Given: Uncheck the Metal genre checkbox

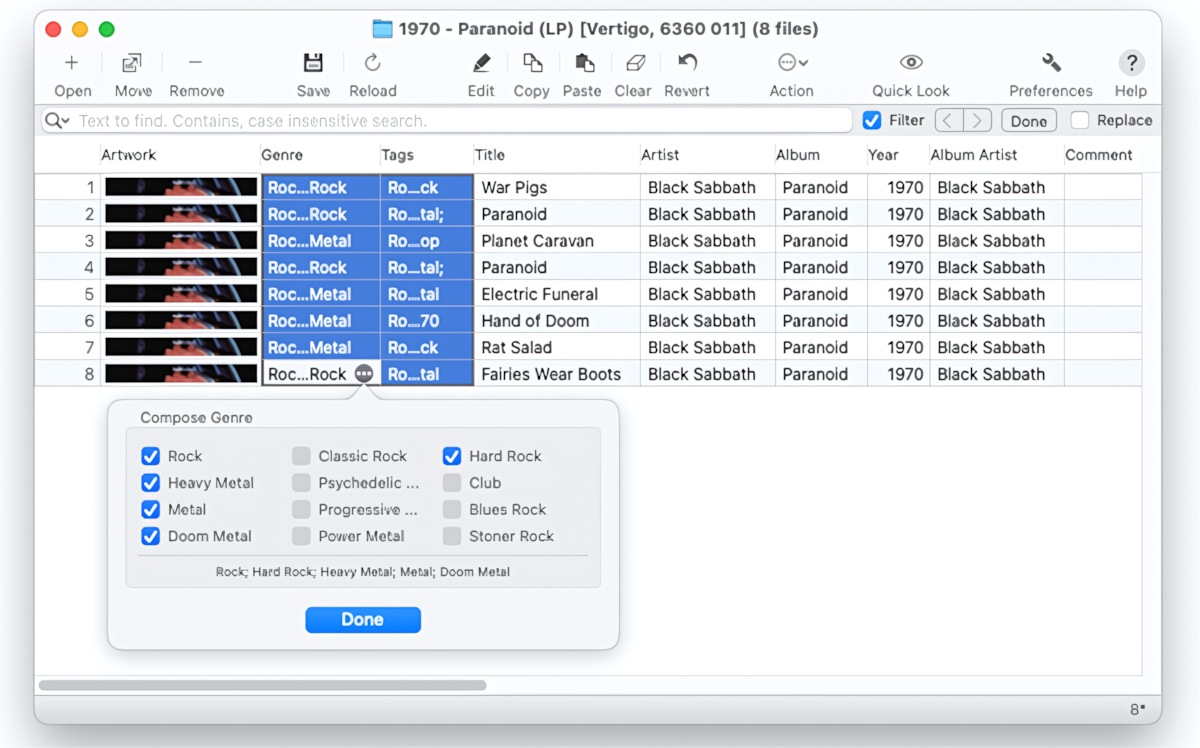Looking at the screenshot, I should (x=150, y=509).
